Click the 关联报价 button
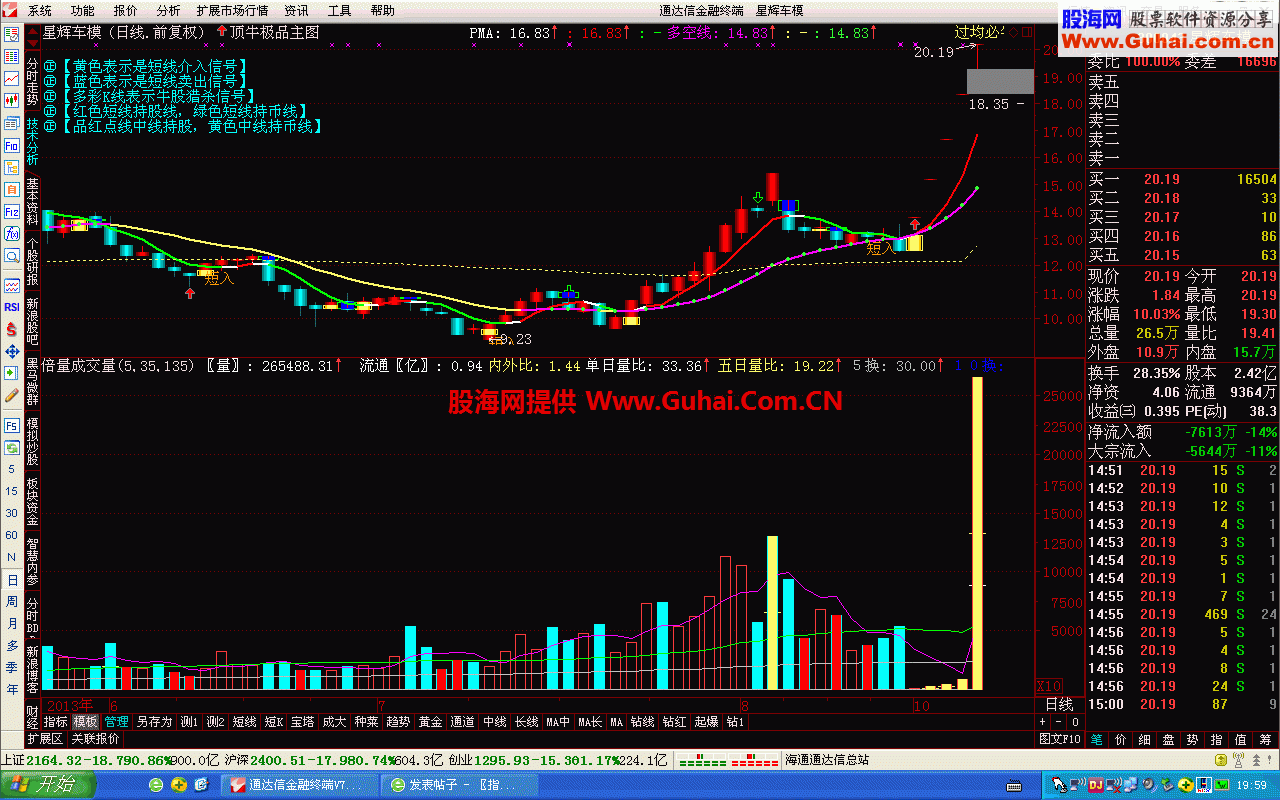The image size is (1280, 800). (96, 739)
